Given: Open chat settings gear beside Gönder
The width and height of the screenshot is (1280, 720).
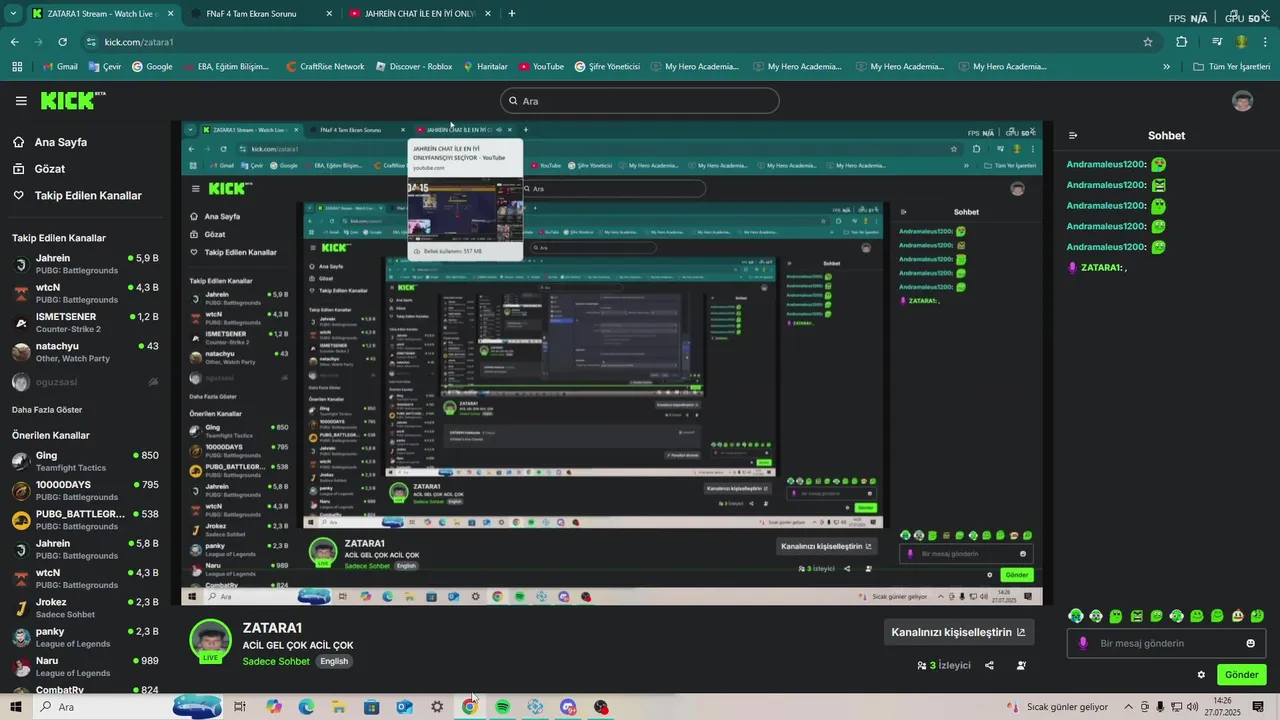Looking at the screenshot, I should point(1201,675).
